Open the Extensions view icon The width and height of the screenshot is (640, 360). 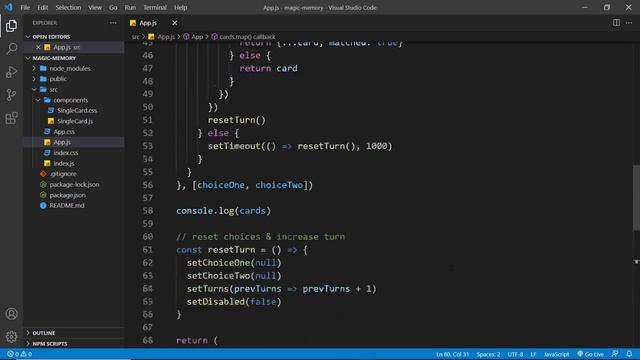tap(11, 118)
